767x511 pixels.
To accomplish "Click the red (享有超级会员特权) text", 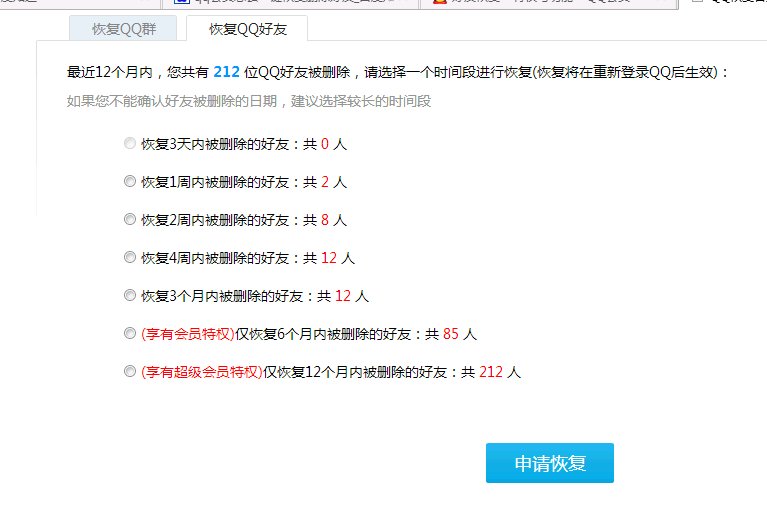I will [x=202, y=372].
